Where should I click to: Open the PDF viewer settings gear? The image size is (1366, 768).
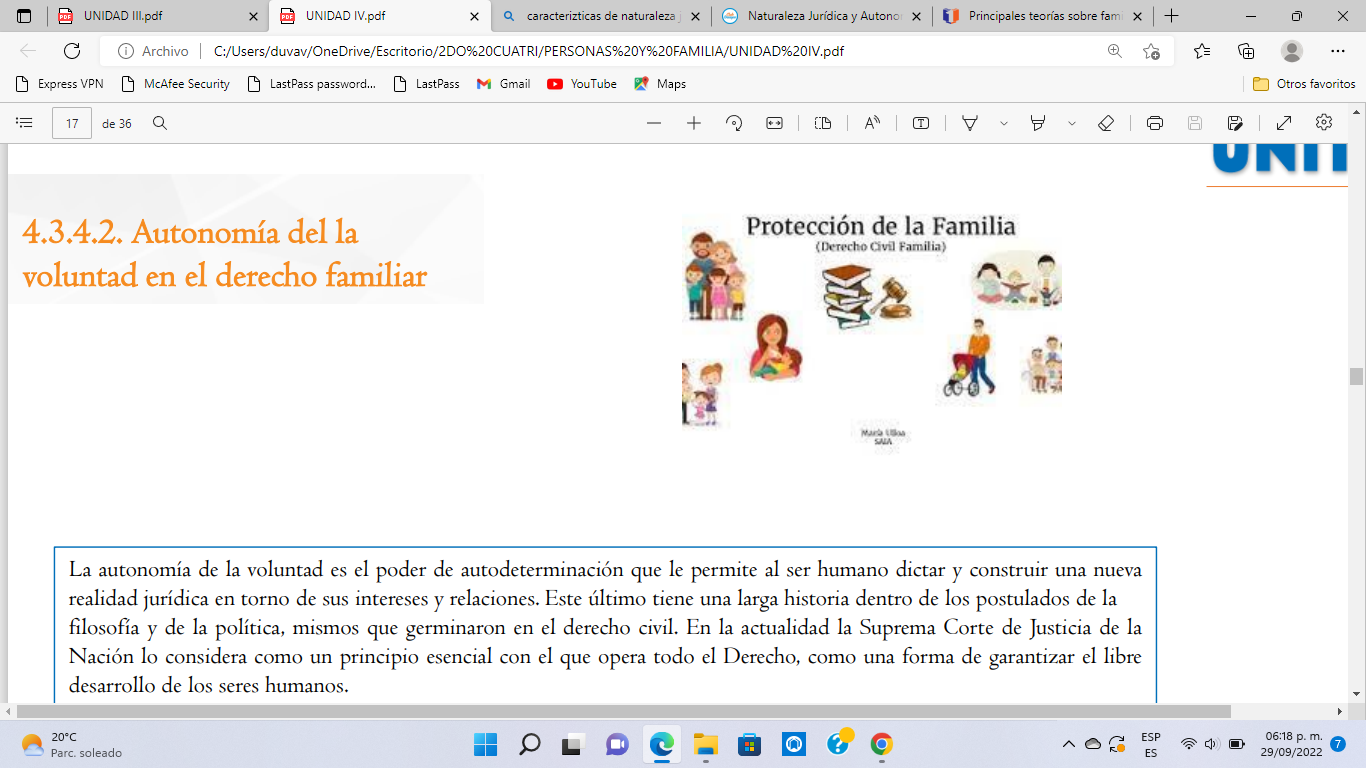click(x=1323, y=122)
